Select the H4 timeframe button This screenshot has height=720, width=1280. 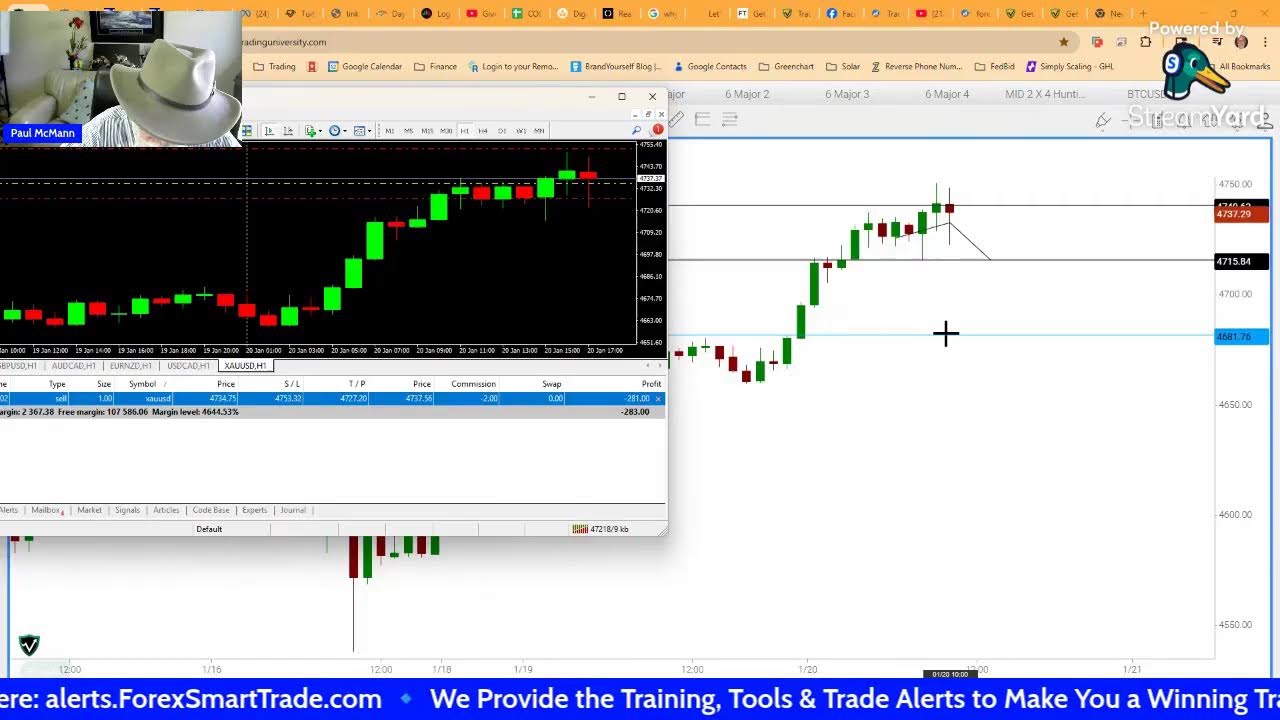pyautogui.click(x=483, y=131)
